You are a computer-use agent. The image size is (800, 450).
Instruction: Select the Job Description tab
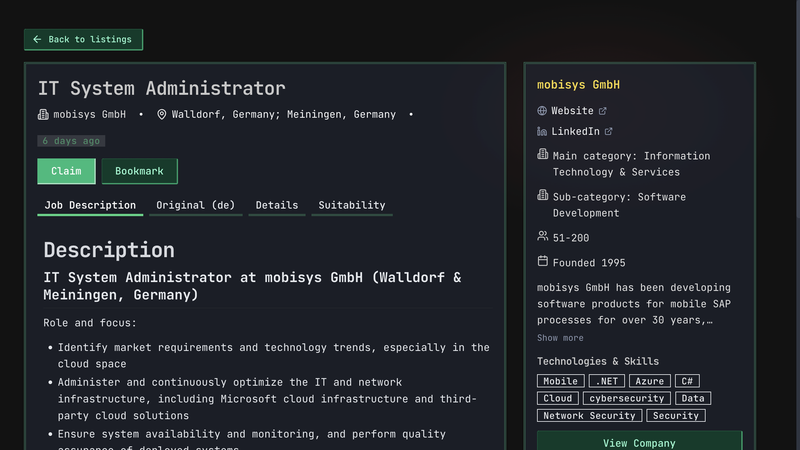(x=90, y=205)
